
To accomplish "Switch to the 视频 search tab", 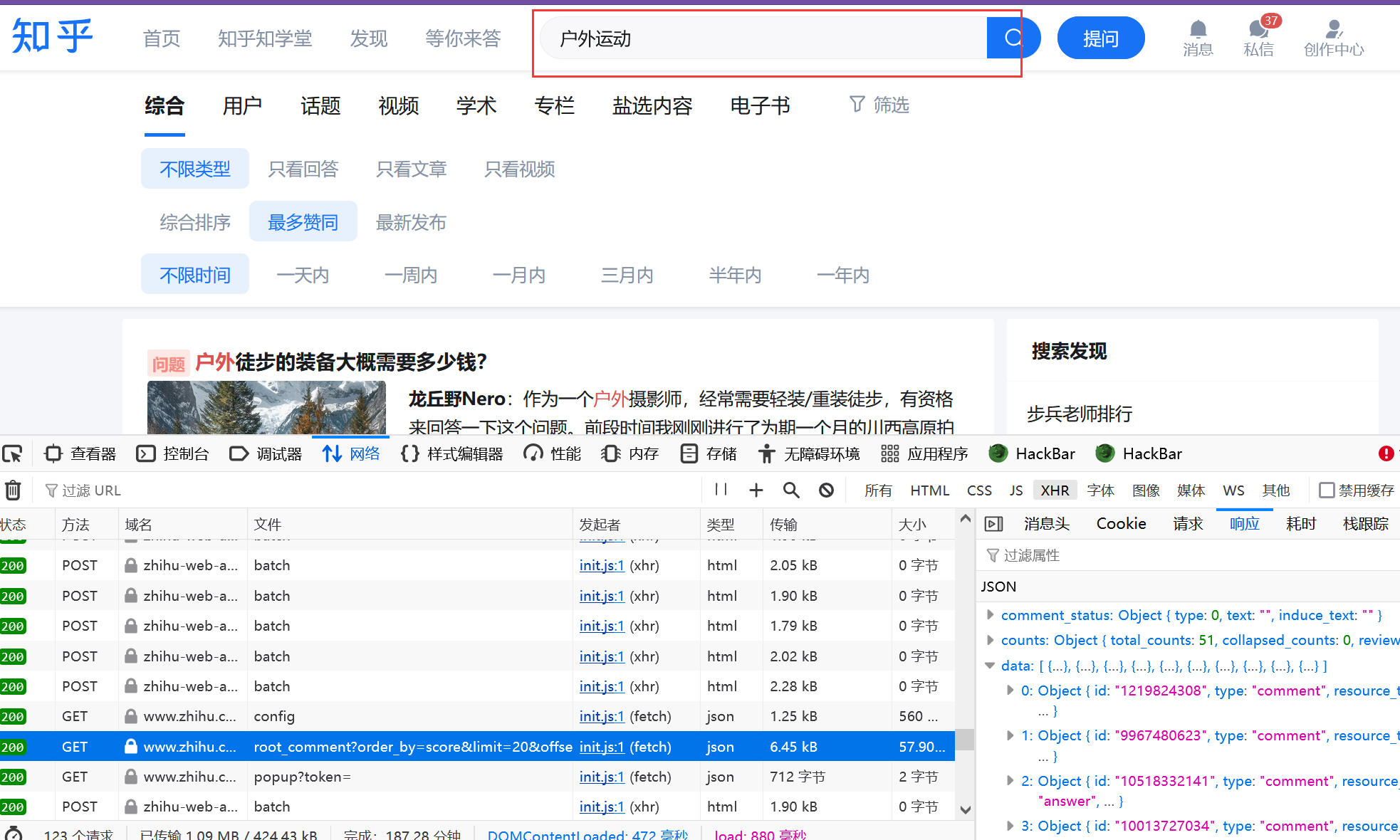I will pos(398,105).
